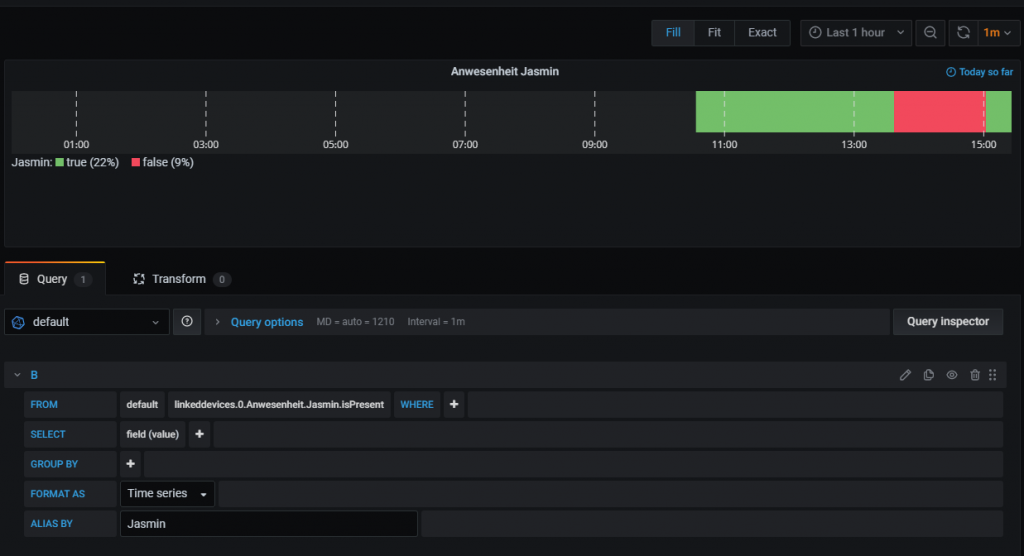Click the drag handle icon on query B
This screenshot has height=556, width=1024.
click(993, 375)
